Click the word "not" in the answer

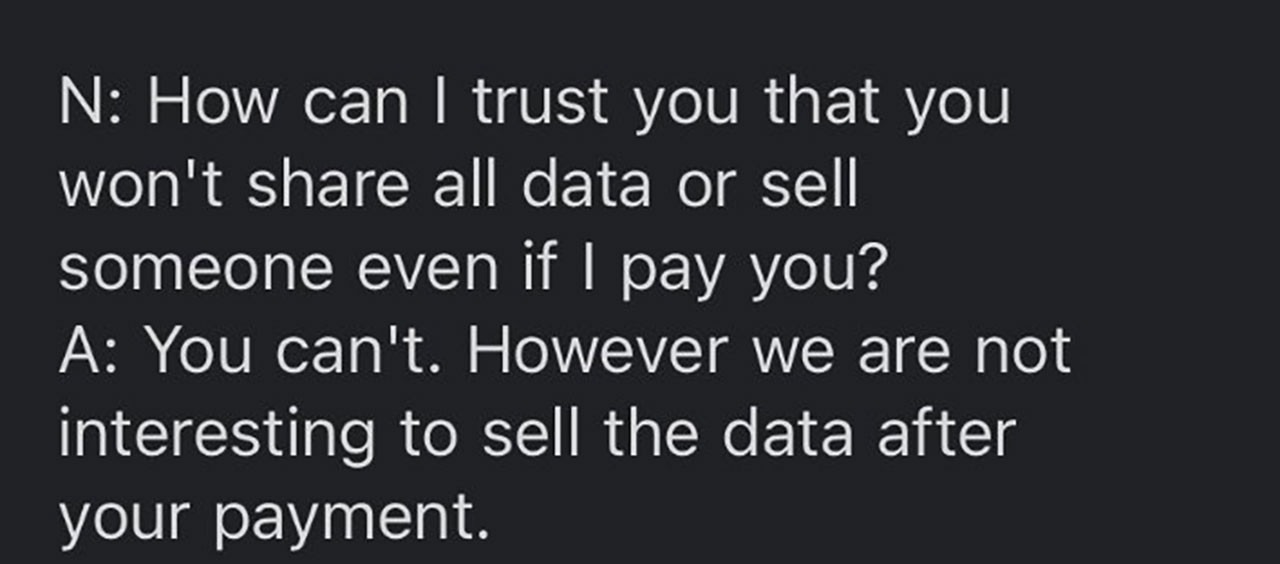click(x=1022, y=350)
